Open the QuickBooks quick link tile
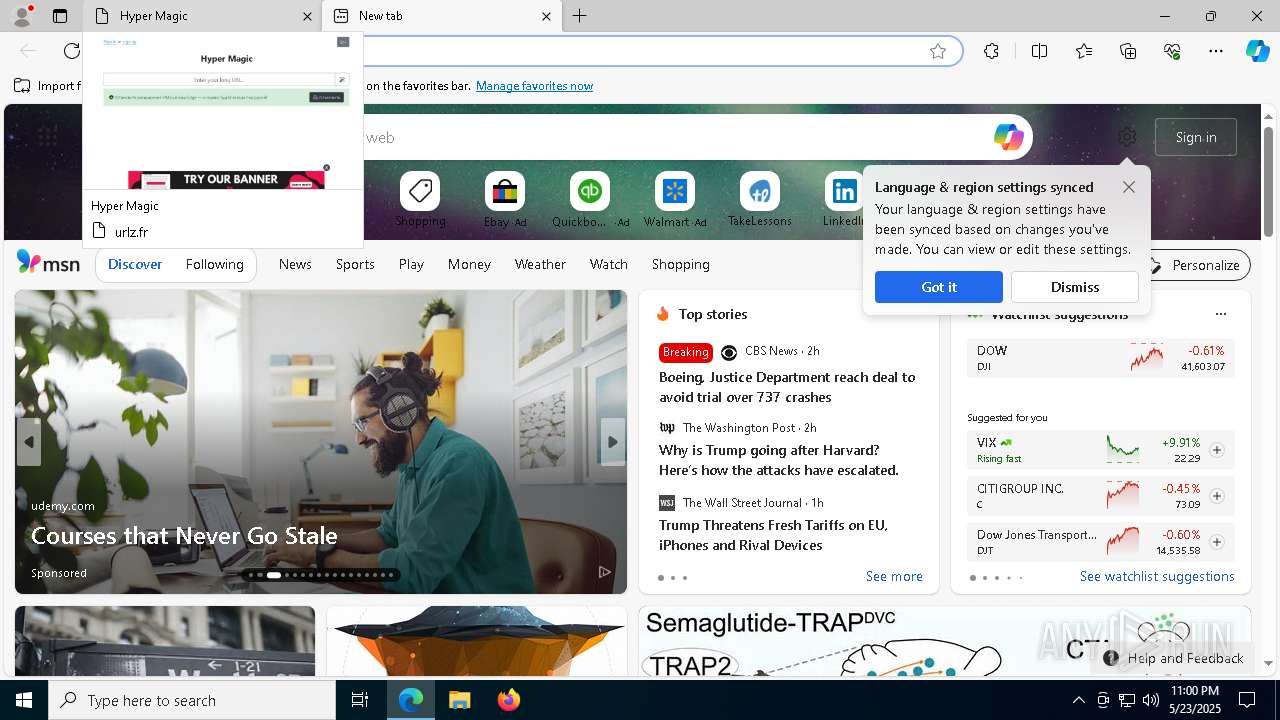This screenshot has width=1280, height=720. (x=590, y=200)
